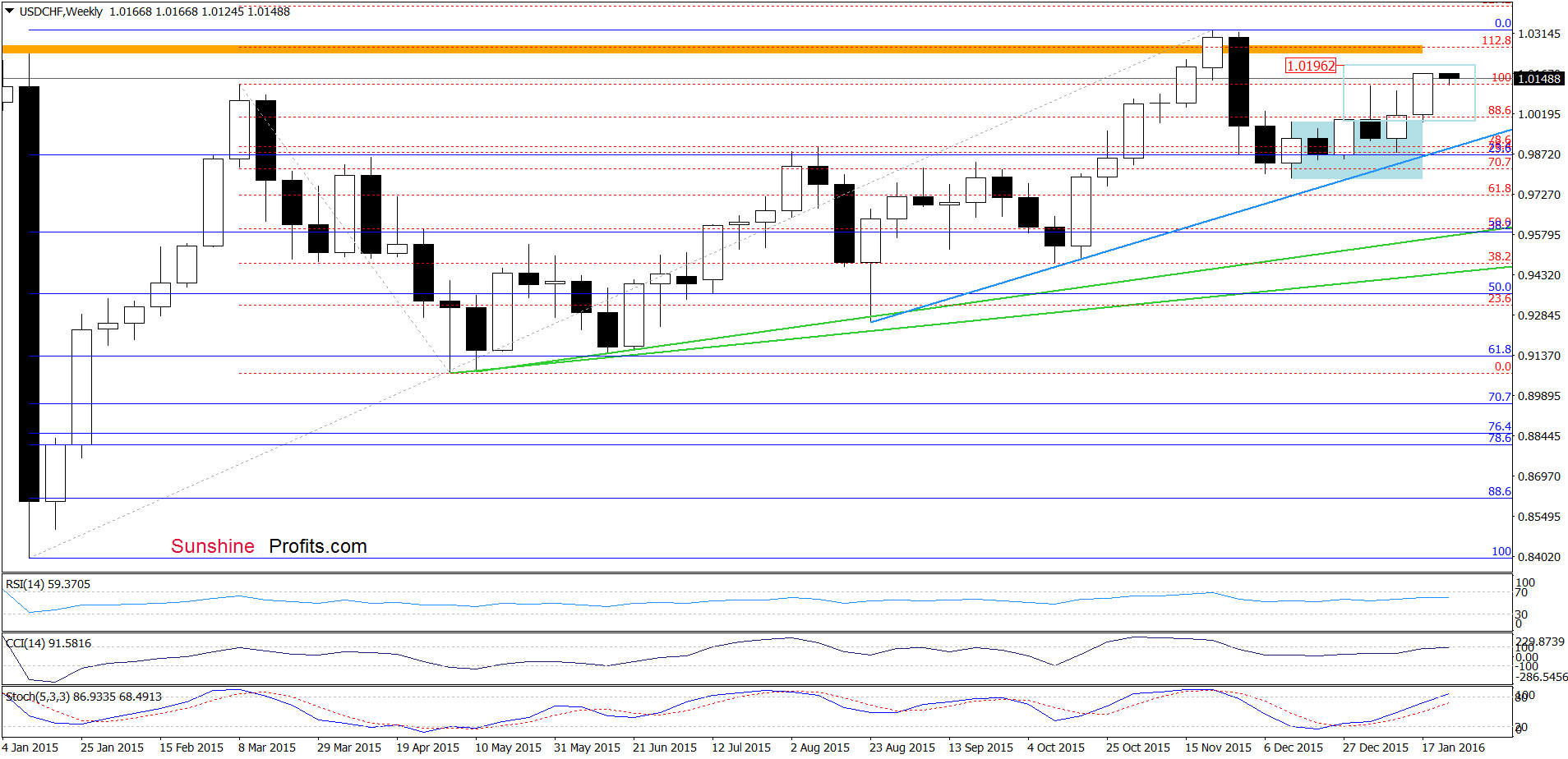
Task: Click the red 38.2 Fibonacci level label
Action: pyautogui.click(x=1500, y=256)
